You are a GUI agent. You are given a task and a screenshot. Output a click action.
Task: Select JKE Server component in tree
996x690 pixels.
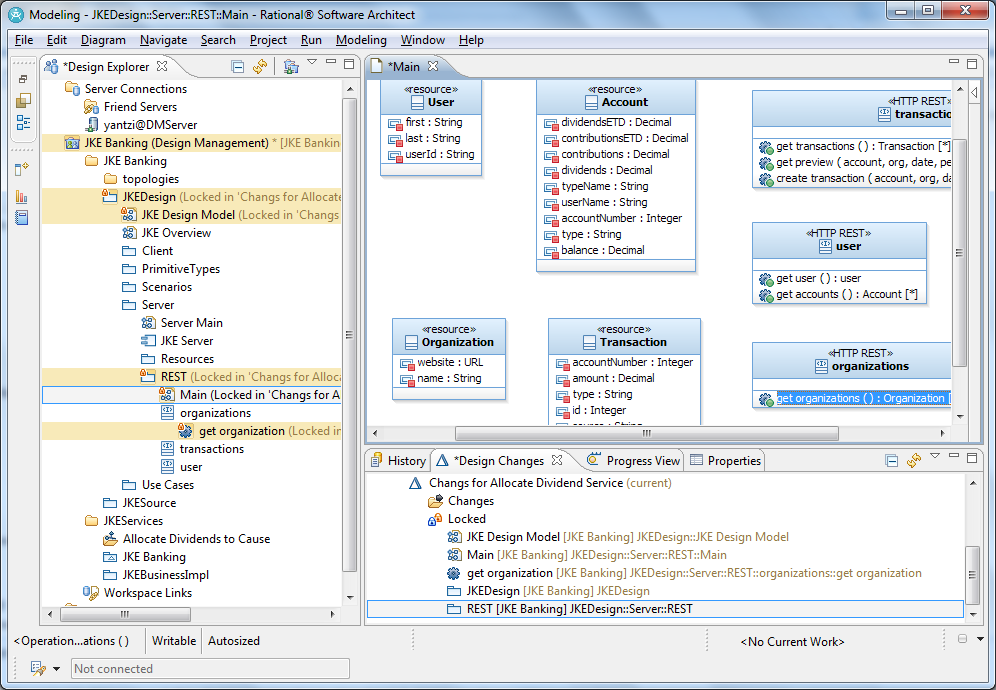tap(187, 341)
